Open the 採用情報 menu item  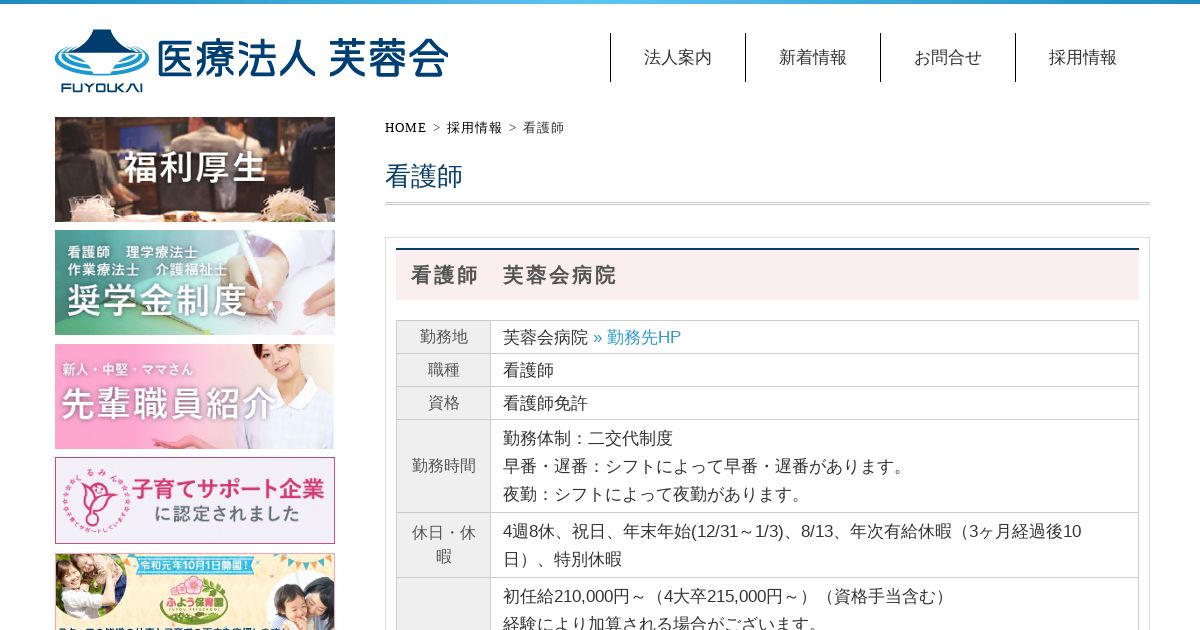click(x=1083, y=58)
